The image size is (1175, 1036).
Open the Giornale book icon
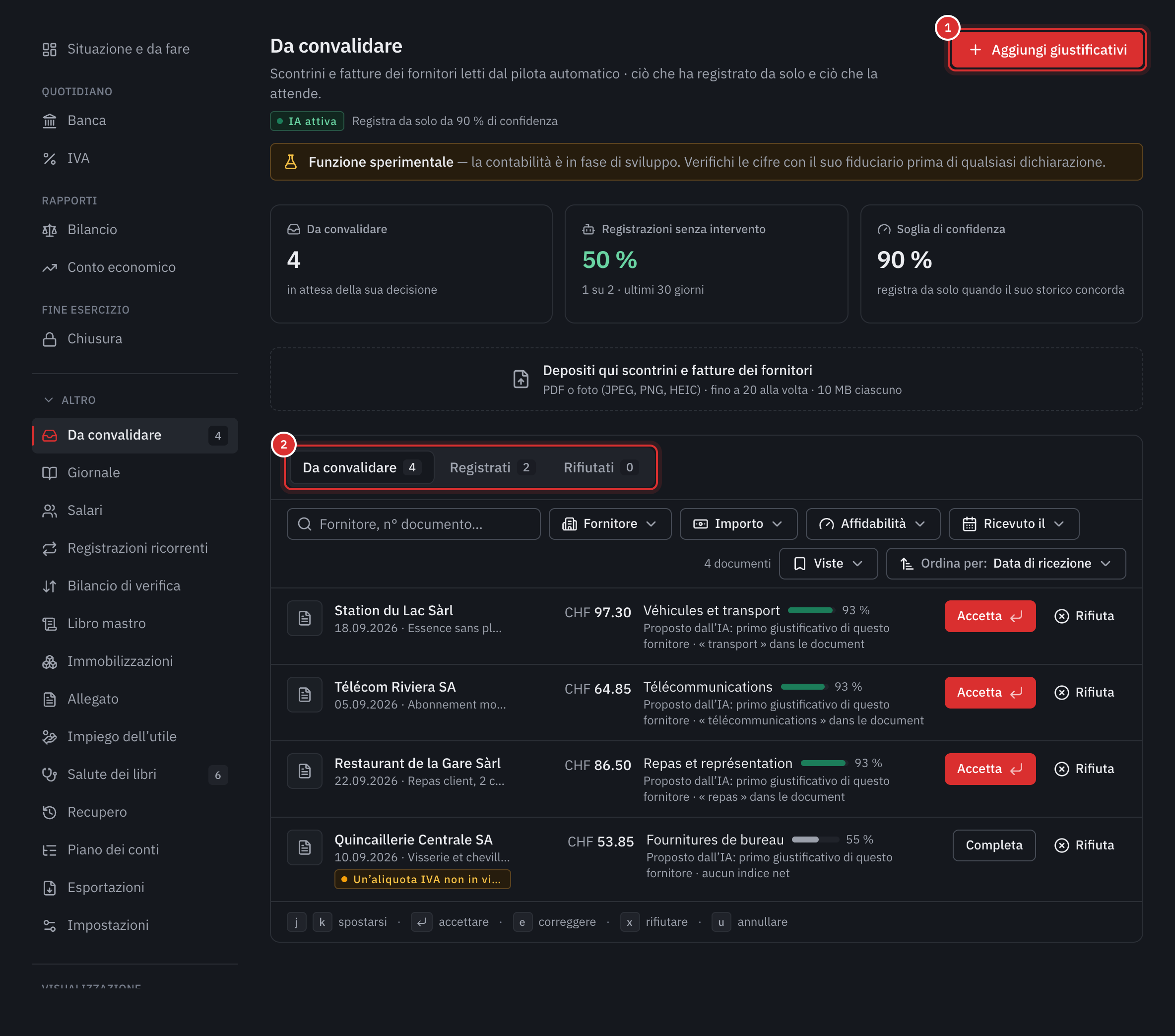[x=50, y=472]
